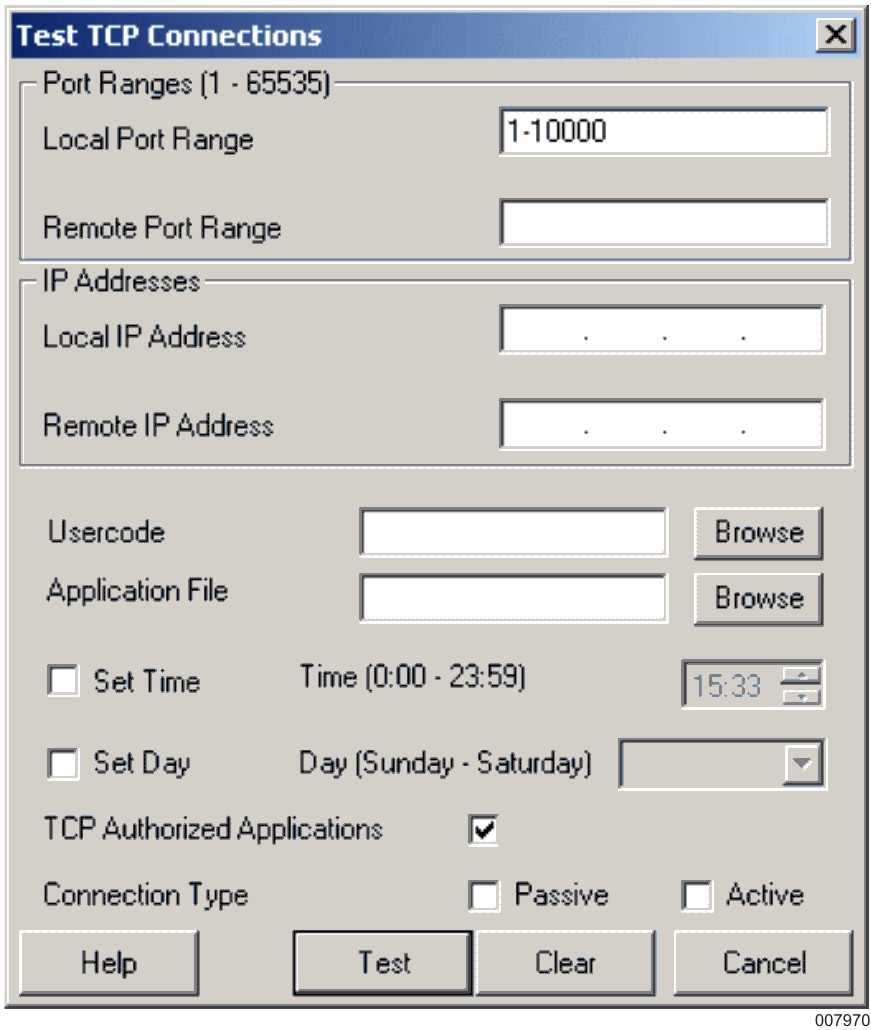
Task: Check the Passive connection type
Action: pyautogui.click(x=484, y=896)
